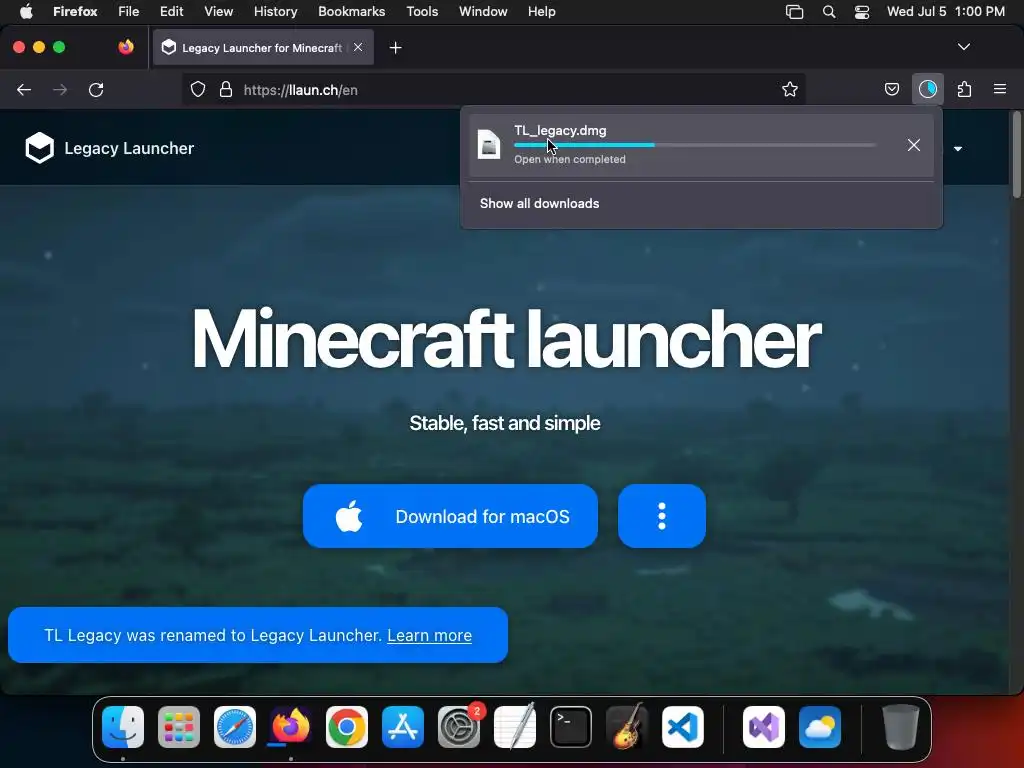Open the Apple menu
Viewport: 1024px width, 768px height.
point(26,12)
